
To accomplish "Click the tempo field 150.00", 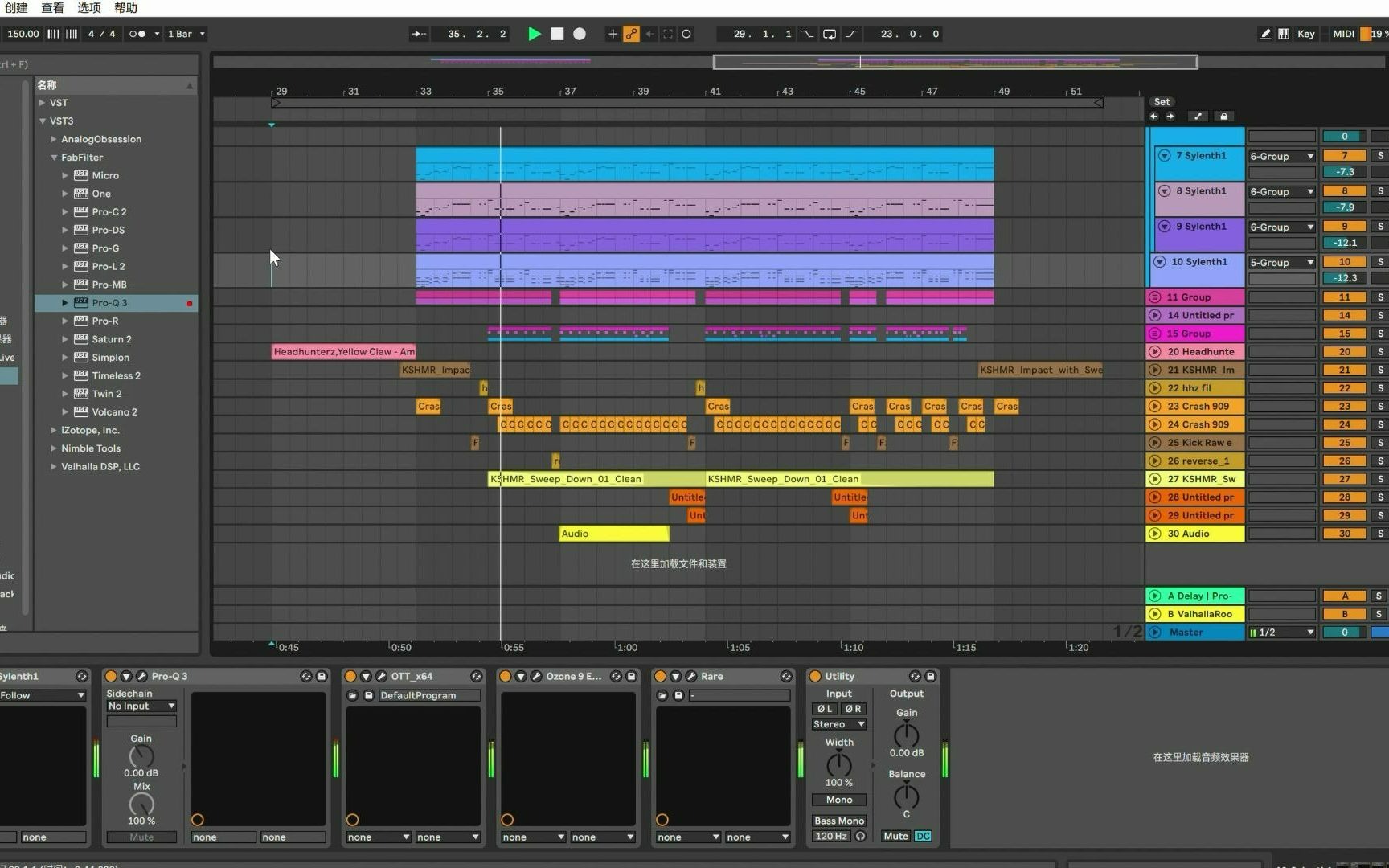I will 23,34.
